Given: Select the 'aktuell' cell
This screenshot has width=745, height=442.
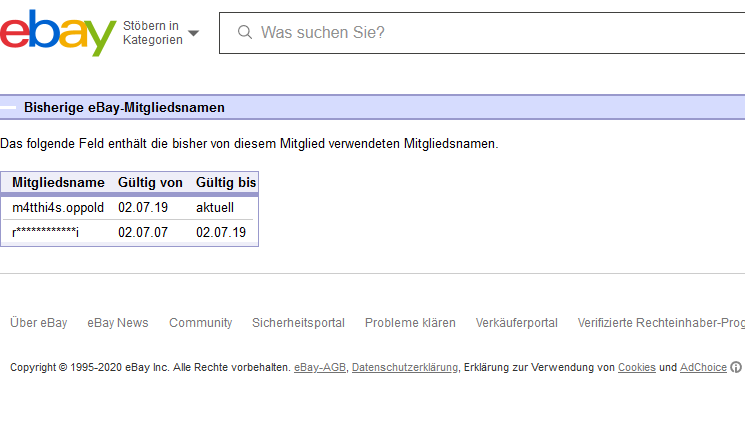Looking at the screenshot, I should point(215,208).
